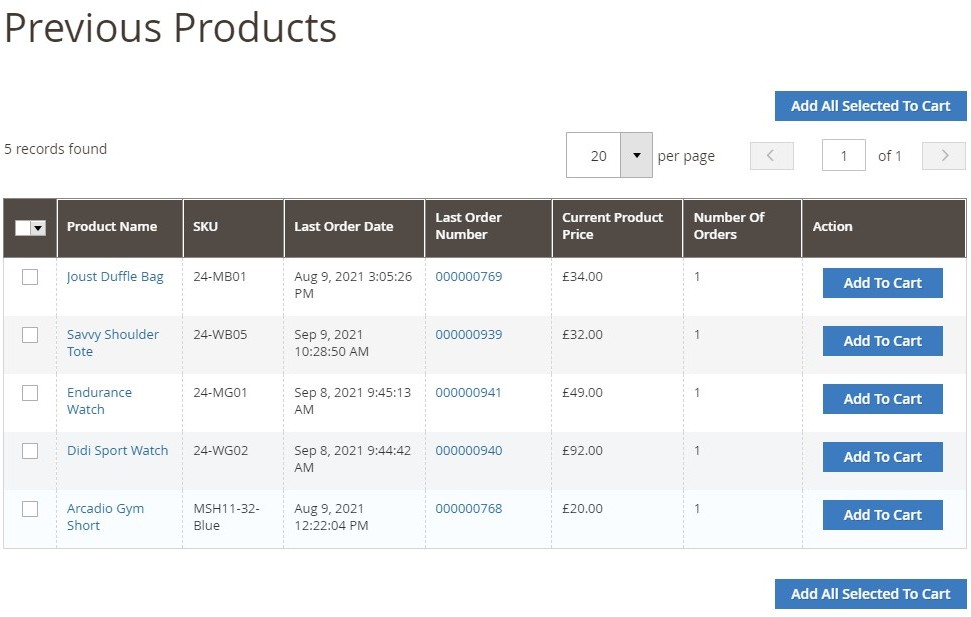Screen dimensions: 971x617
Task: Check the Didi Sport Watch row checkbox
Action: pyautogui.click(x=30, y=451)
